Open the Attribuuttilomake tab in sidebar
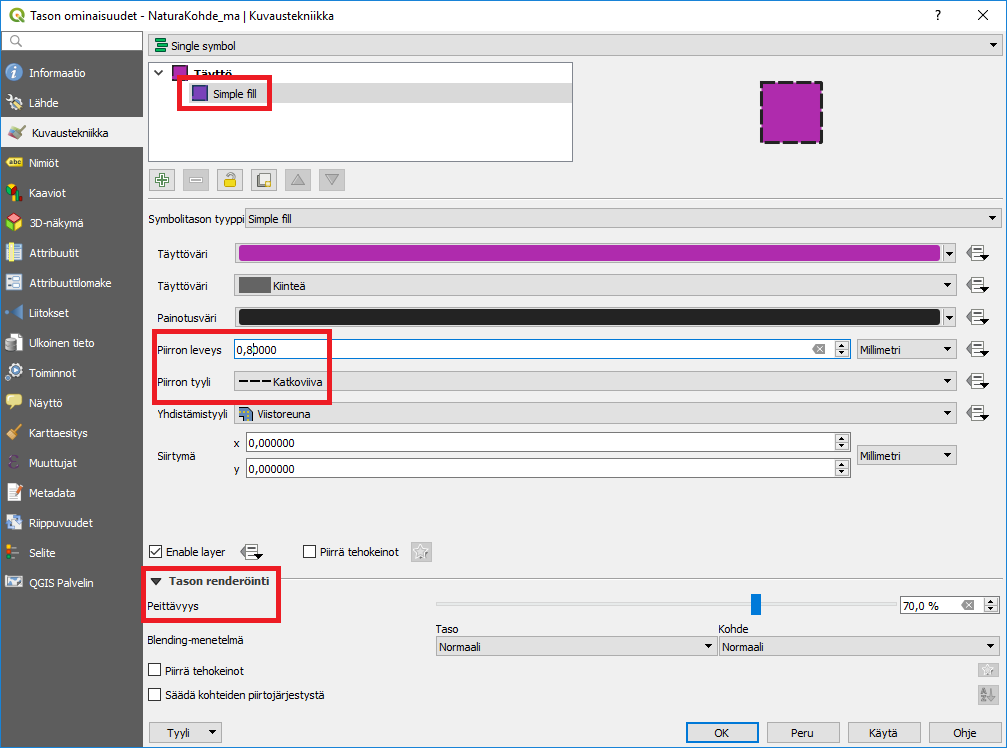 [x=69, y=282]
